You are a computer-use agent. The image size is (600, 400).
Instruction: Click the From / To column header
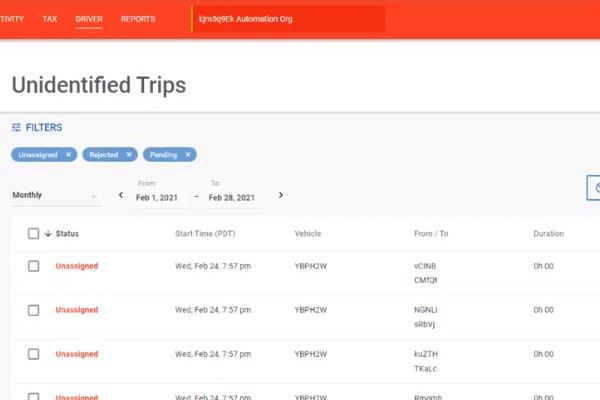(431, 233)
